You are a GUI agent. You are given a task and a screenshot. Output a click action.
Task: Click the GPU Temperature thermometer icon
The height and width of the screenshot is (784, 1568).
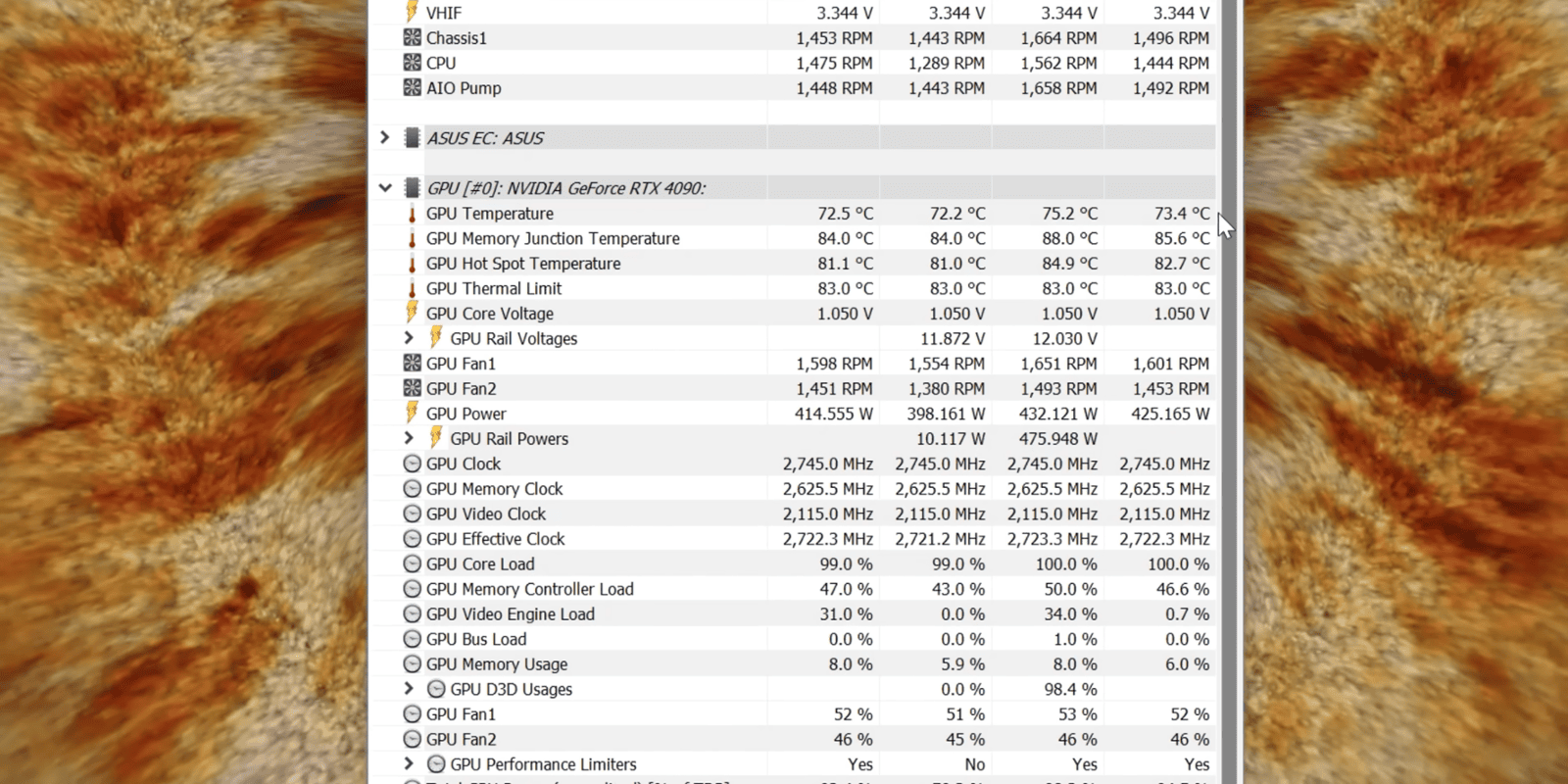pyautogui.click(x=413, y=214)
